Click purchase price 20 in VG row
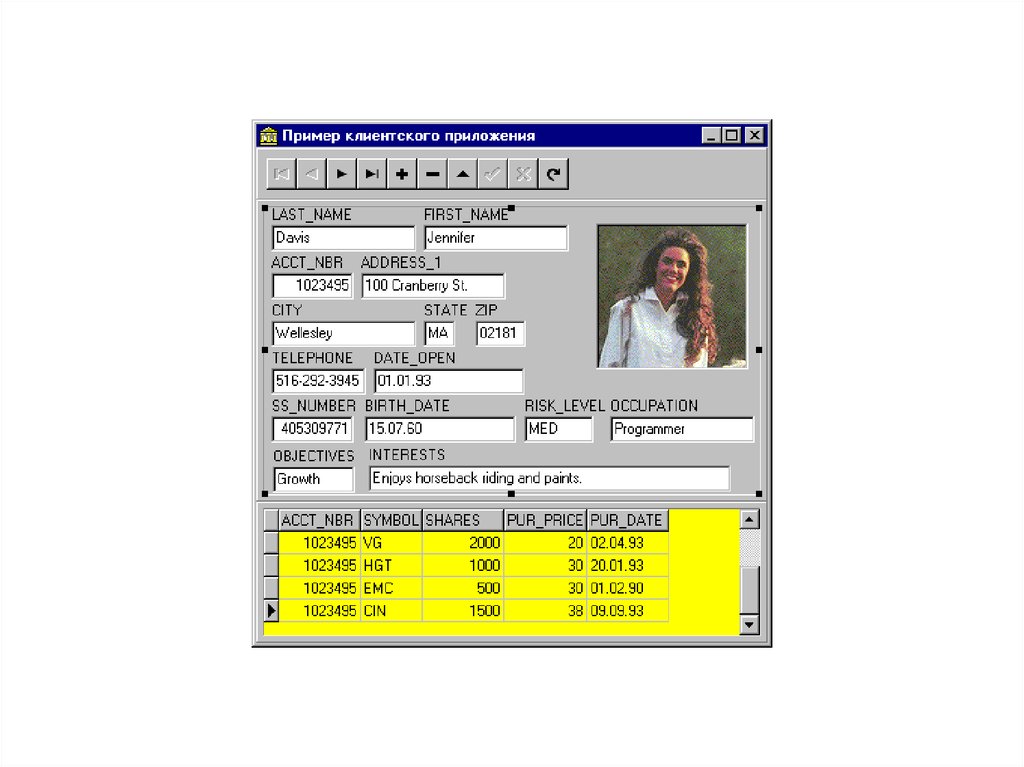1024x767 pixels. point(545,543)
